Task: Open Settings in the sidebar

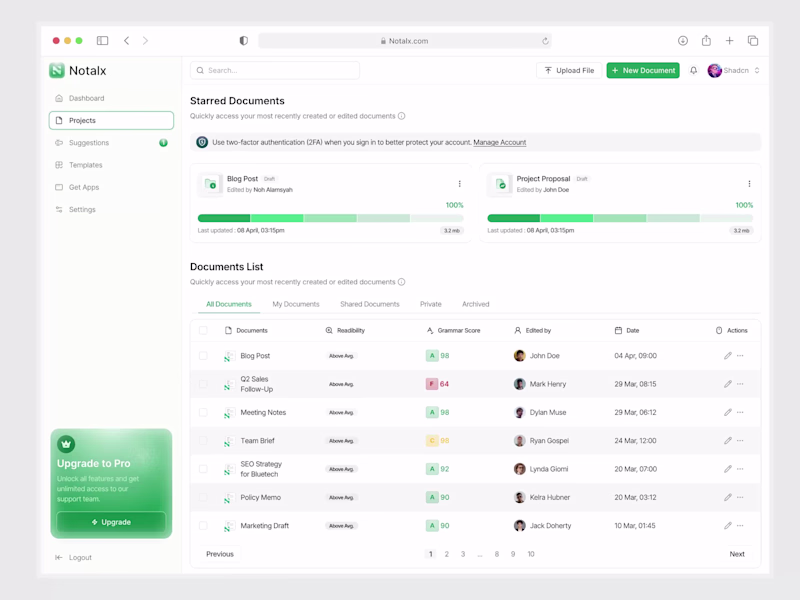Action: click(x=111, y=210)
